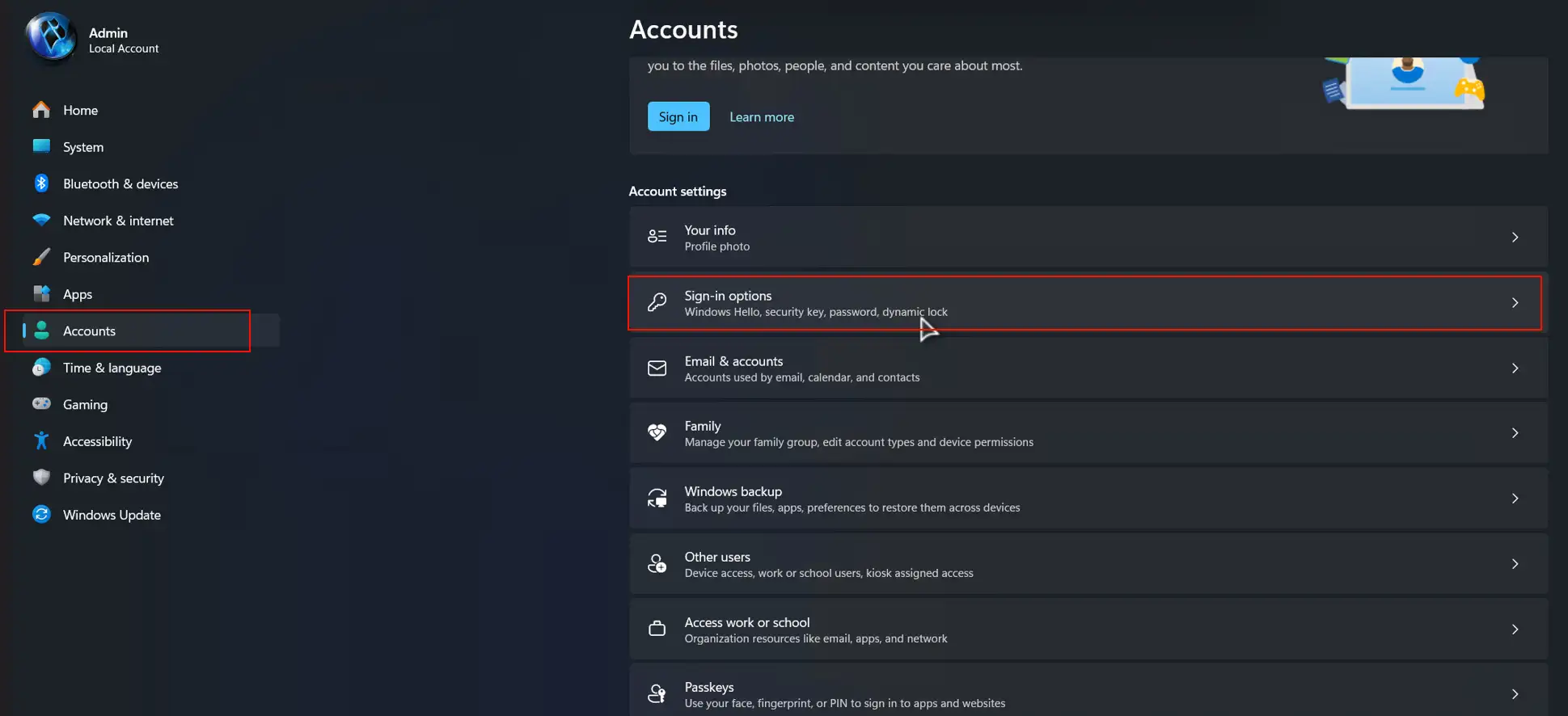Click the account illustration graphic
The width and height of the screenshot is (1568, 716).
(x=1404, y=82)
